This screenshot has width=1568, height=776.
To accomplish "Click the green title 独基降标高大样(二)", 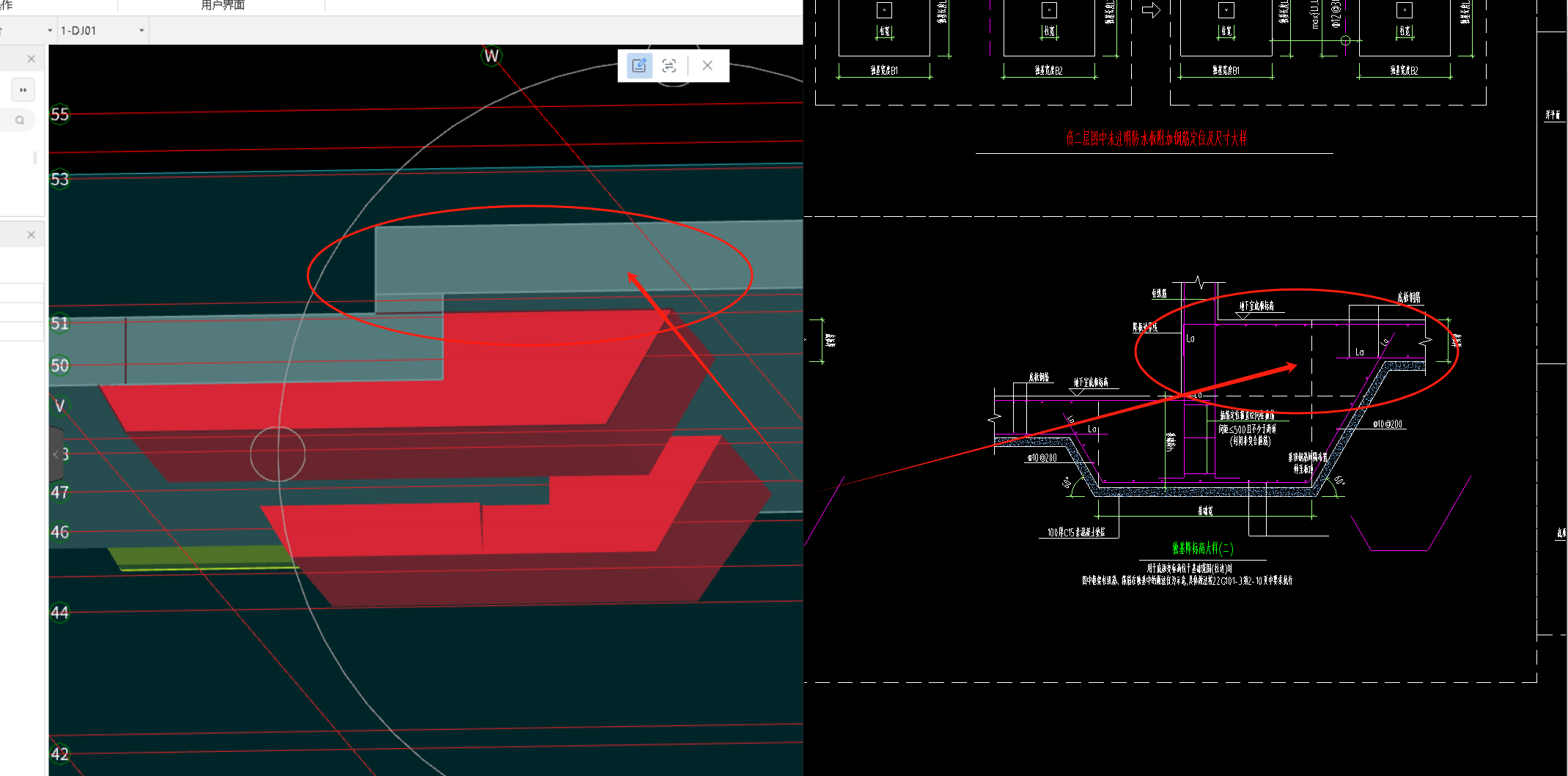I will (x=1202, y=548).
